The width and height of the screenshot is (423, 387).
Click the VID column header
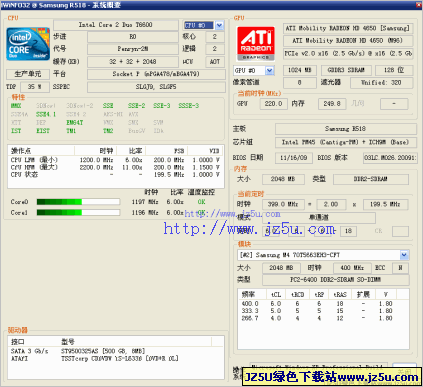point(205,151)
